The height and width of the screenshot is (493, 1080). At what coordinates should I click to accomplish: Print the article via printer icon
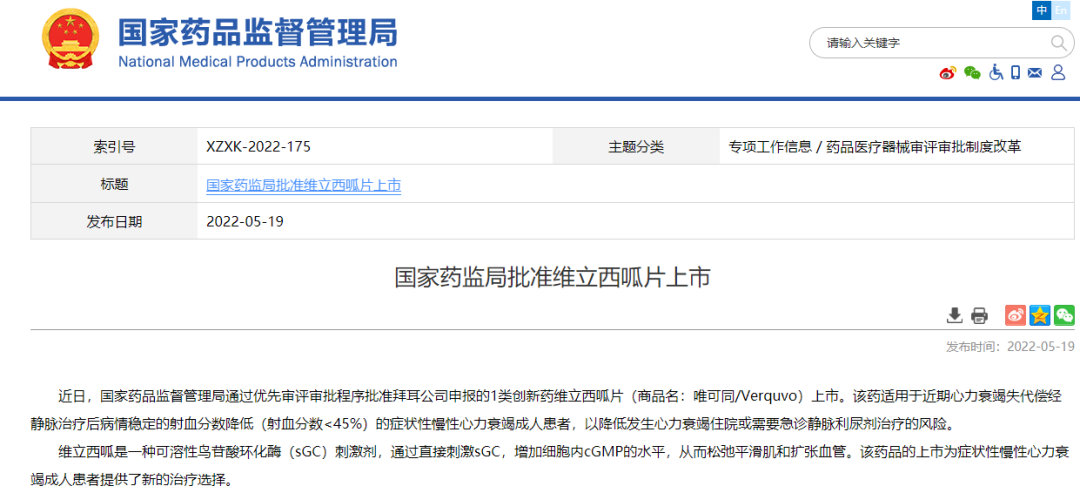click(x=979, y=316)
